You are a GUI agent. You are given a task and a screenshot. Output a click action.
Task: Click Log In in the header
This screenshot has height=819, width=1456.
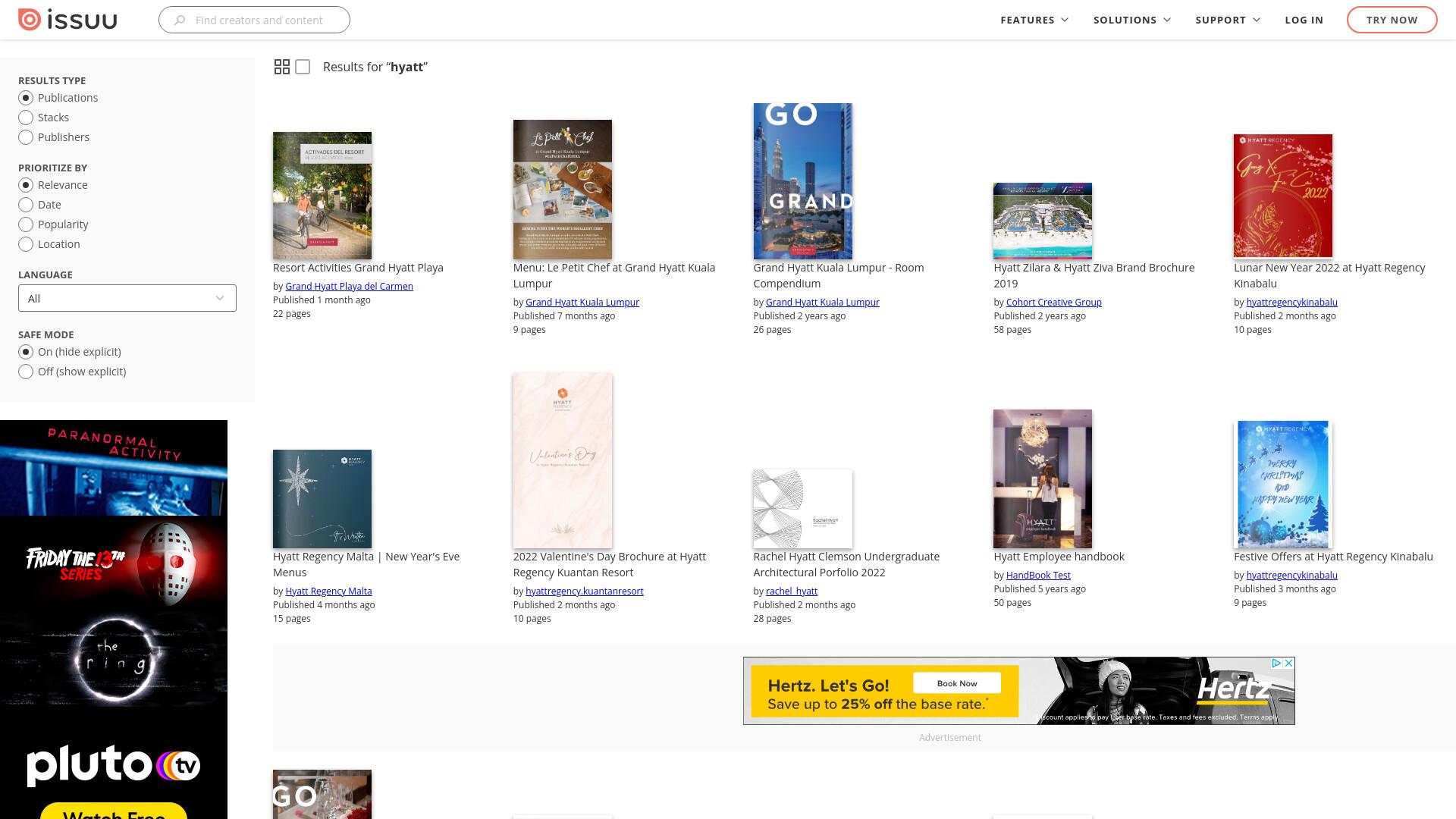(1304, 20)
